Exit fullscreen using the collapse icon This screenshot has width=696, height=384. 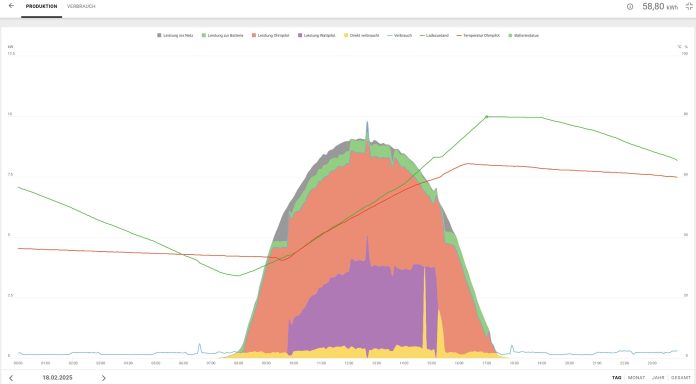point(689,6)
